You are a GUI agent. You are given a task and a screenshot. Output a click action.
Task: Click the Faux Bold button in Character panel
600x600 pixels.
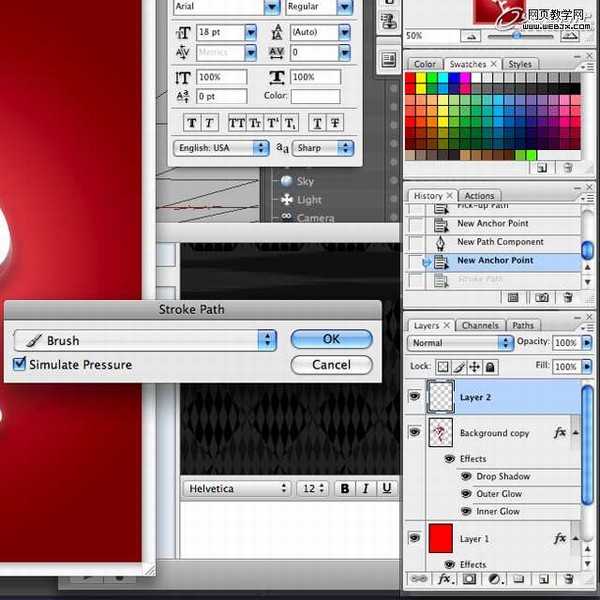coord(193,123)
